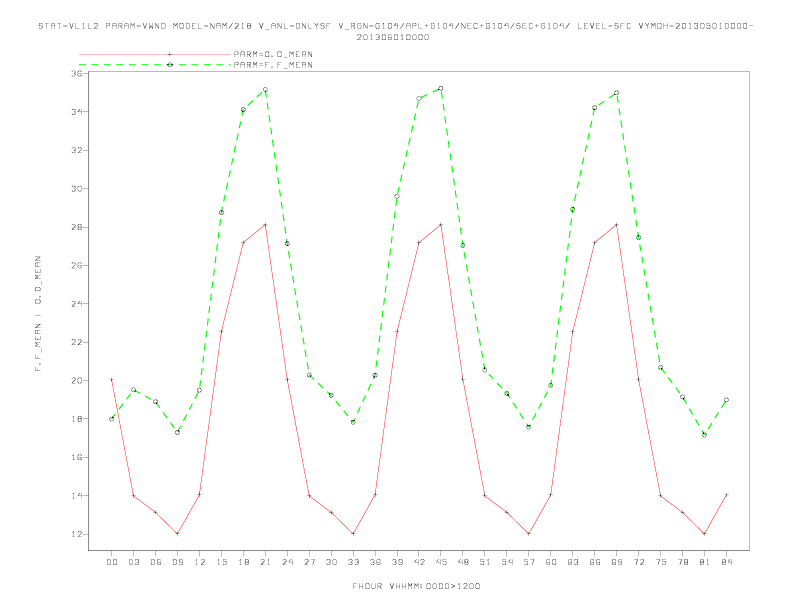Click y-axis tick label 16
This screenshot has width=792, height=612.
coord(77,457)
